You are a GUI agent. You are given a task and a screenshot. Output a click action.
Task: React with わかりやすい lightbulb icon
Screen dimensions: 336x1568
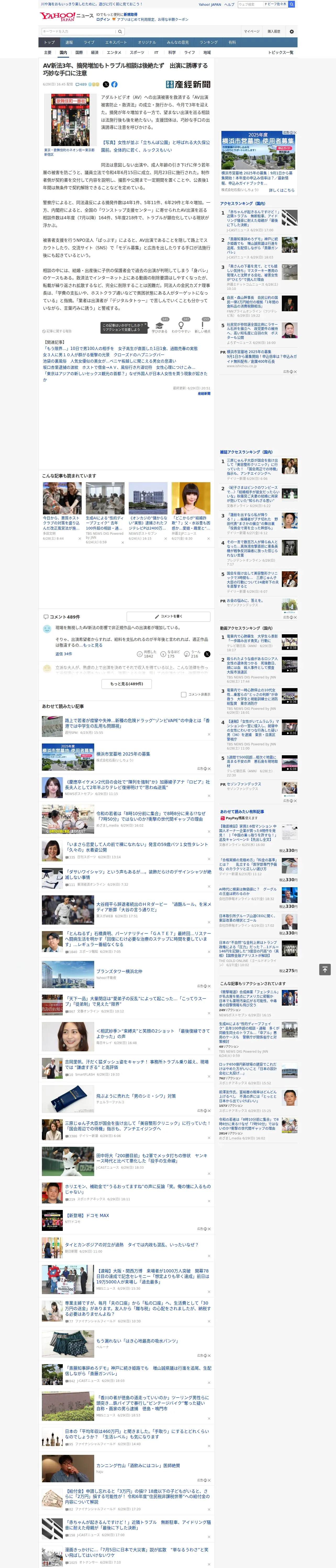(181, 326)
